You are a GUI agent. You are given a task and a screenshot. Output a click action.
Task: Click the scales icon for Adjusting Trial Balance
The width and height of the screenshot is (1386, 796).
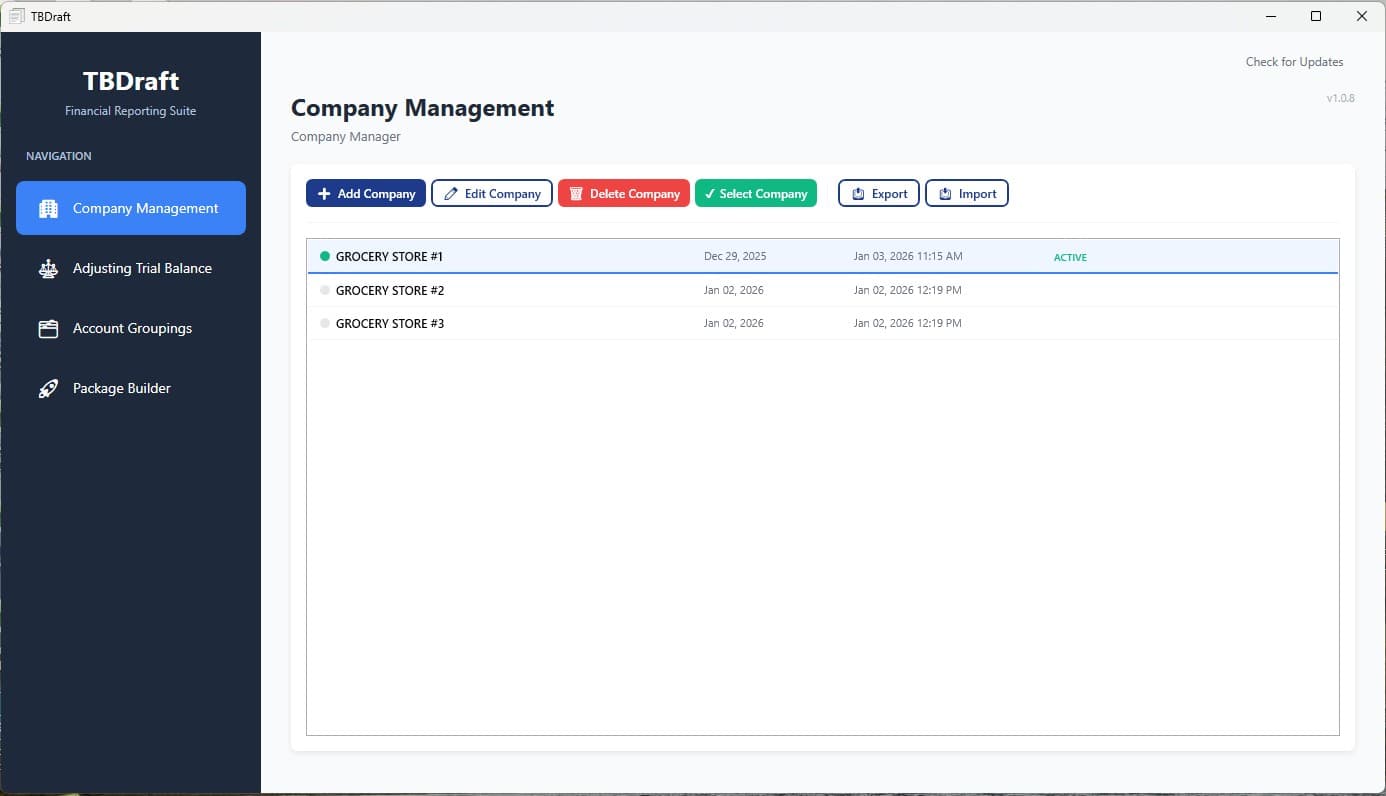[48, 268]
